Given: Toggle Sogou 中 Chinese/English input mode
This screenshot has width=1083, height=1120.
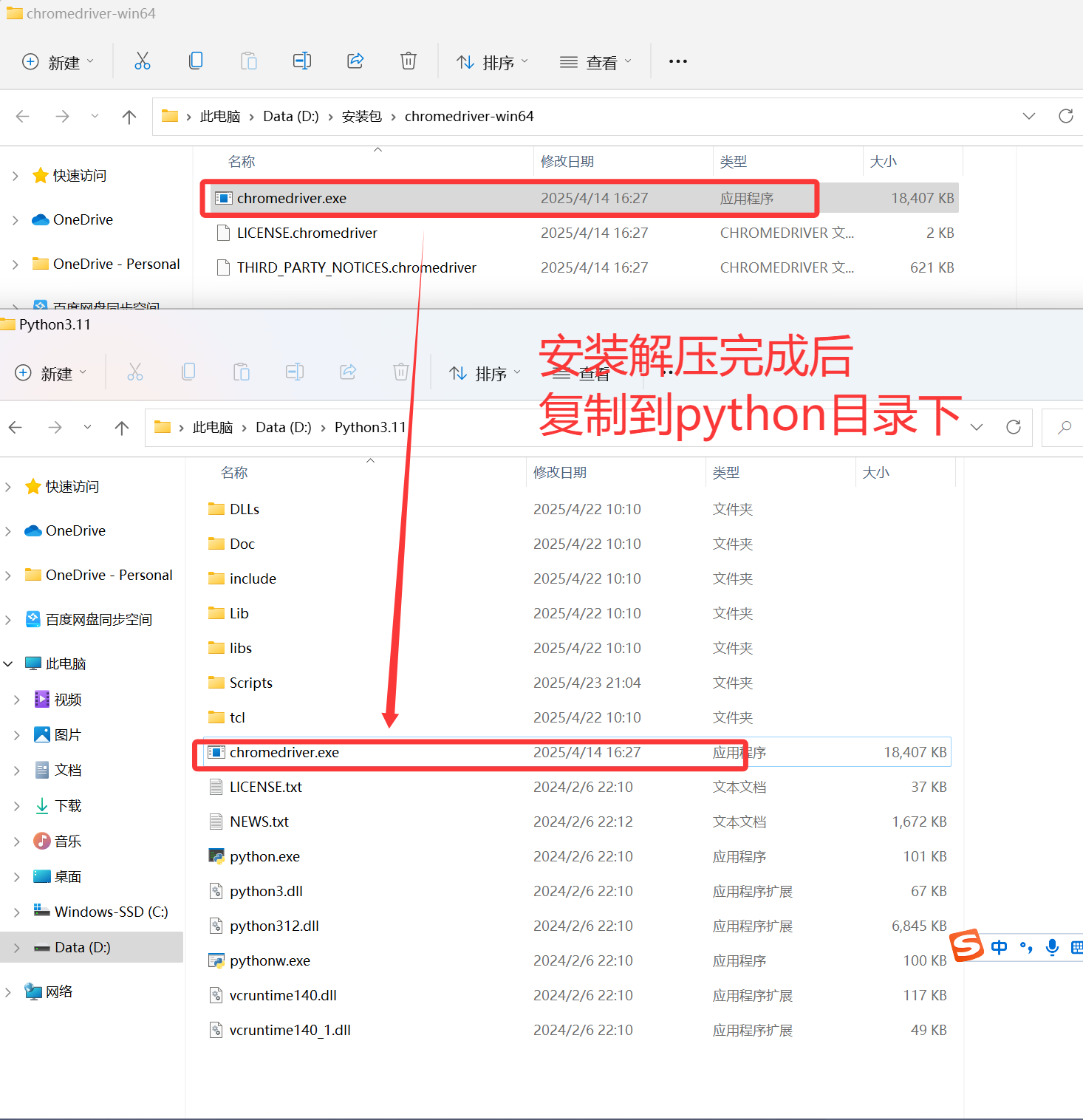Looking at the screenshot, I should [1000, 947].
